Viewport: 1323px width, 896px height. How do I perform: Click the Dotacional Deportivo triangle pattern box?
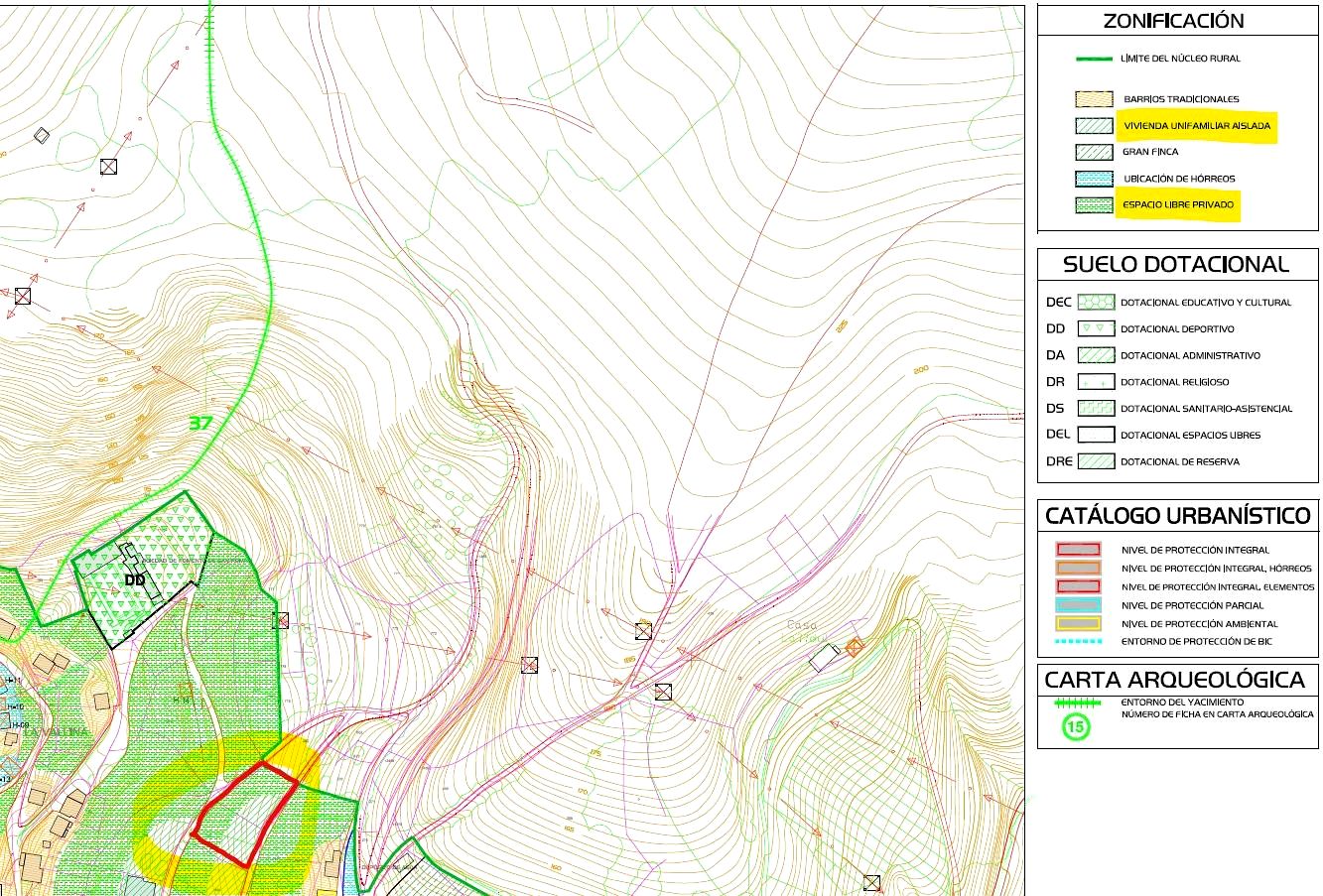point(1096,328)
